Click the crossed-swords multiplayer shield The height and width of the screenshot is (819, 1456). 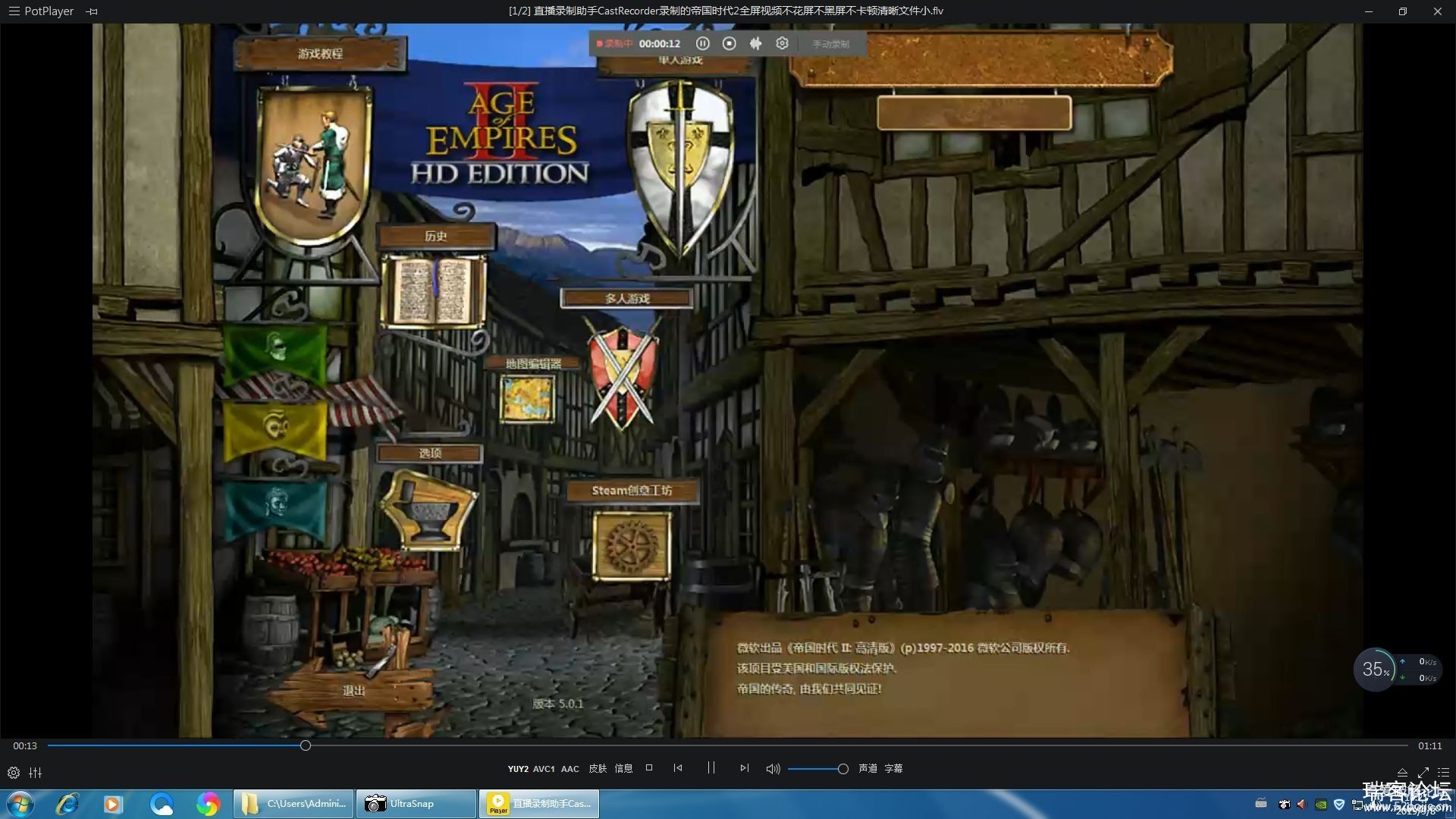pos(623,375)
